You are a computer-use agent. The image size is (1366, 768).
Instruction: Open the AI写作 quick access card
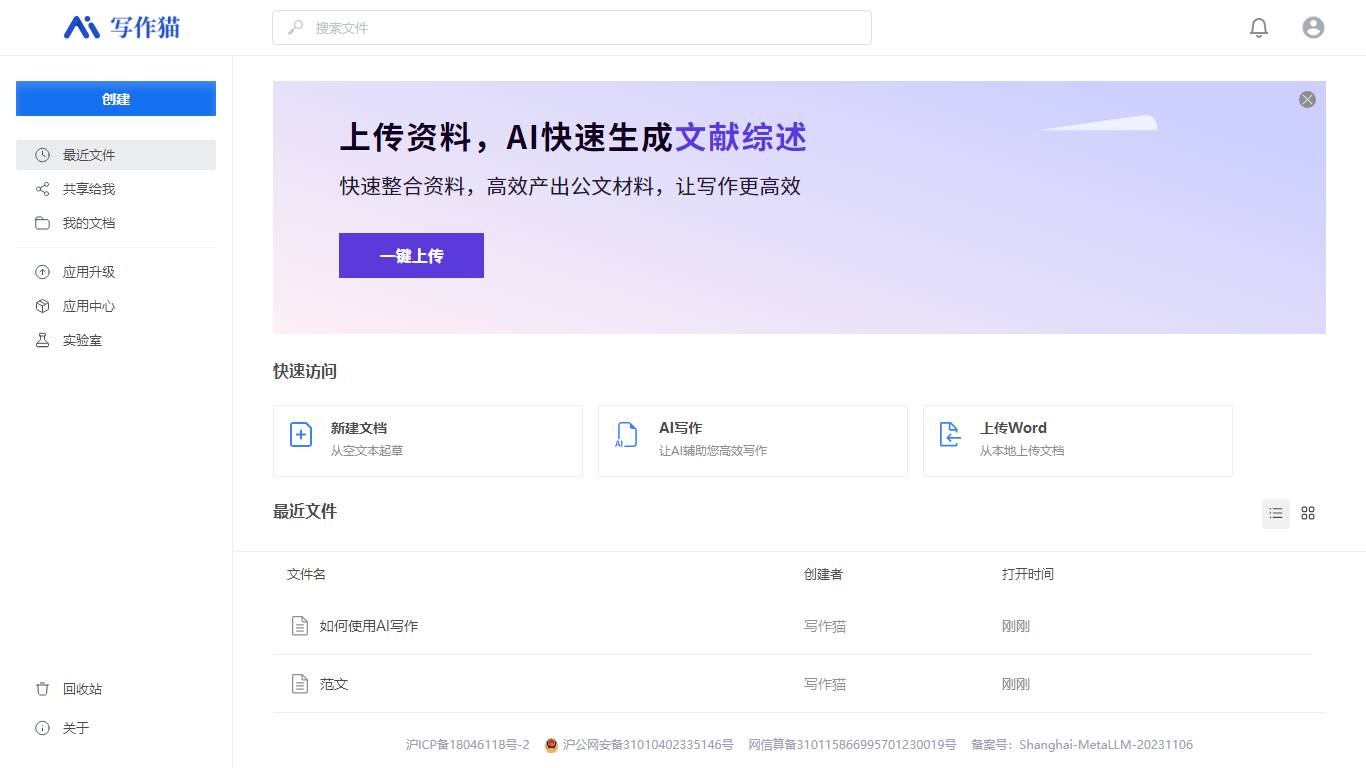tap(752, 440)
